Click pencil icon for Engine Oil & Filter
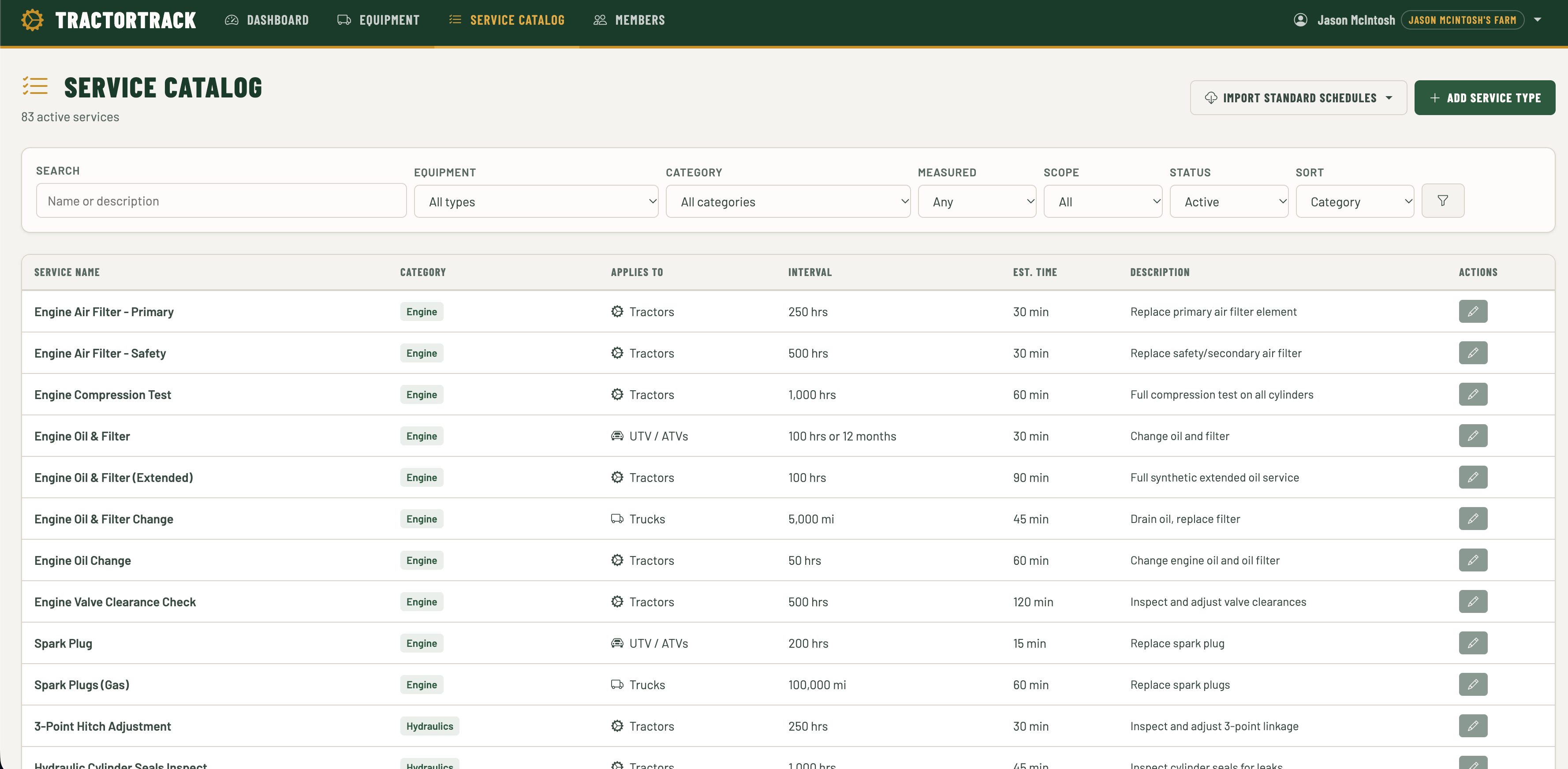Screen dimensions: 1568x769 coord(1472,435)
